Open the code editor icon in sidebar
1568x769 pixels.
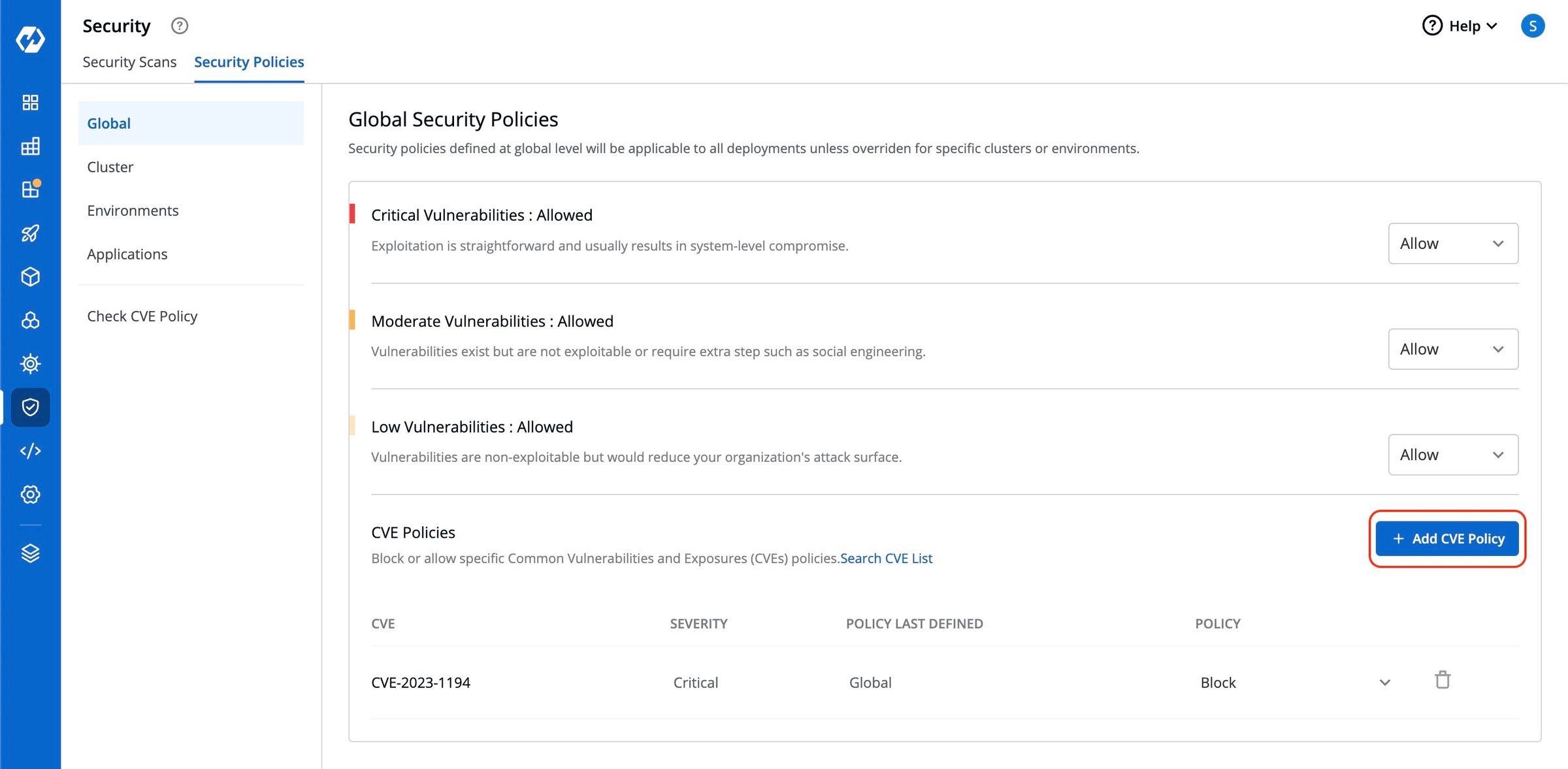tap(30, 451)
